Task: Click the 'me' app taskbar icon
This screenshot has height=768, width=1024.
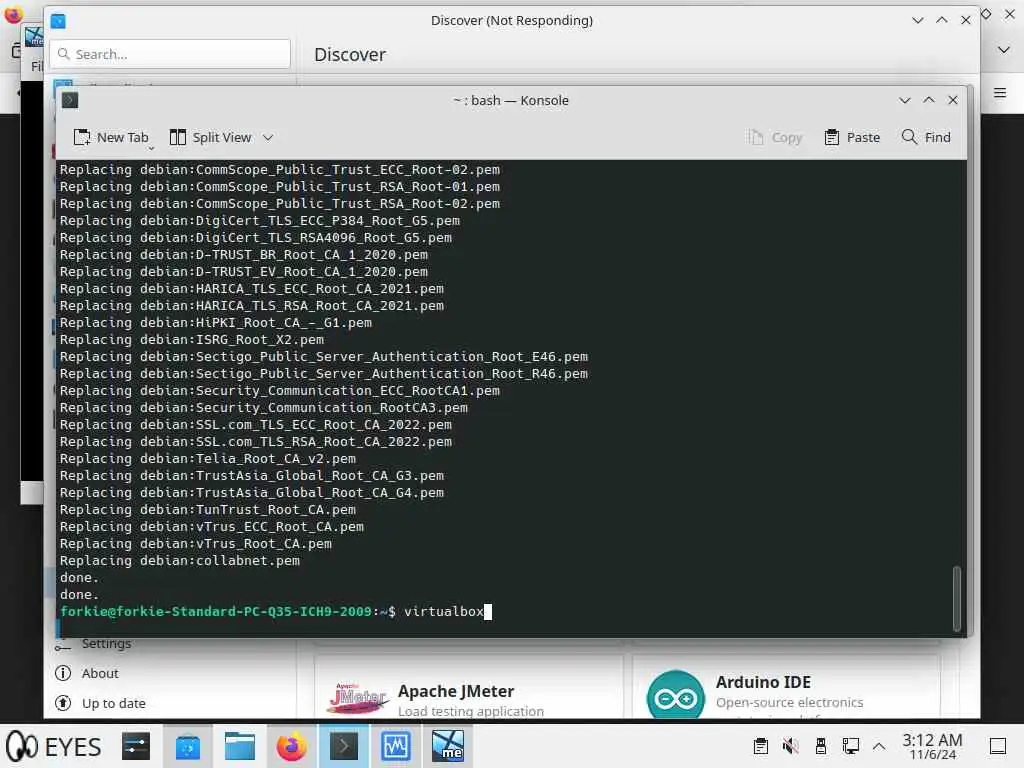Action: pyautogui.click(x=448, y=746)
